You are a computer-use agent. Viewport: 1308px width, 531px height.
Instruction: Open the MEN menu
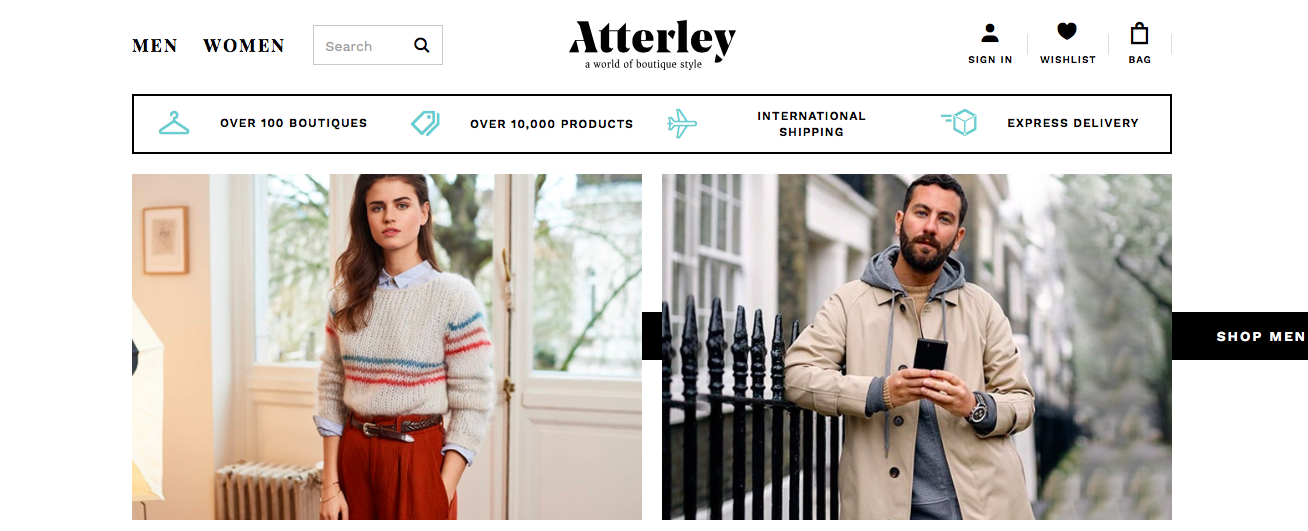155,46
